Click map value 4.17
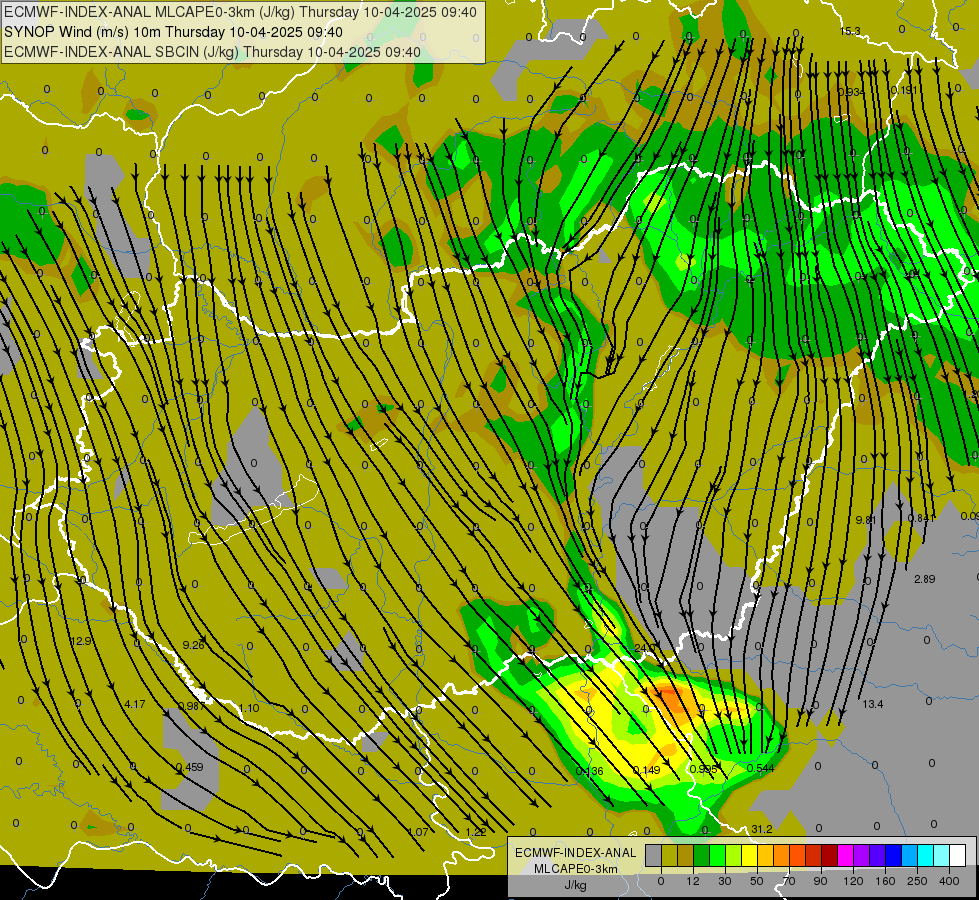 click(135, 704)
